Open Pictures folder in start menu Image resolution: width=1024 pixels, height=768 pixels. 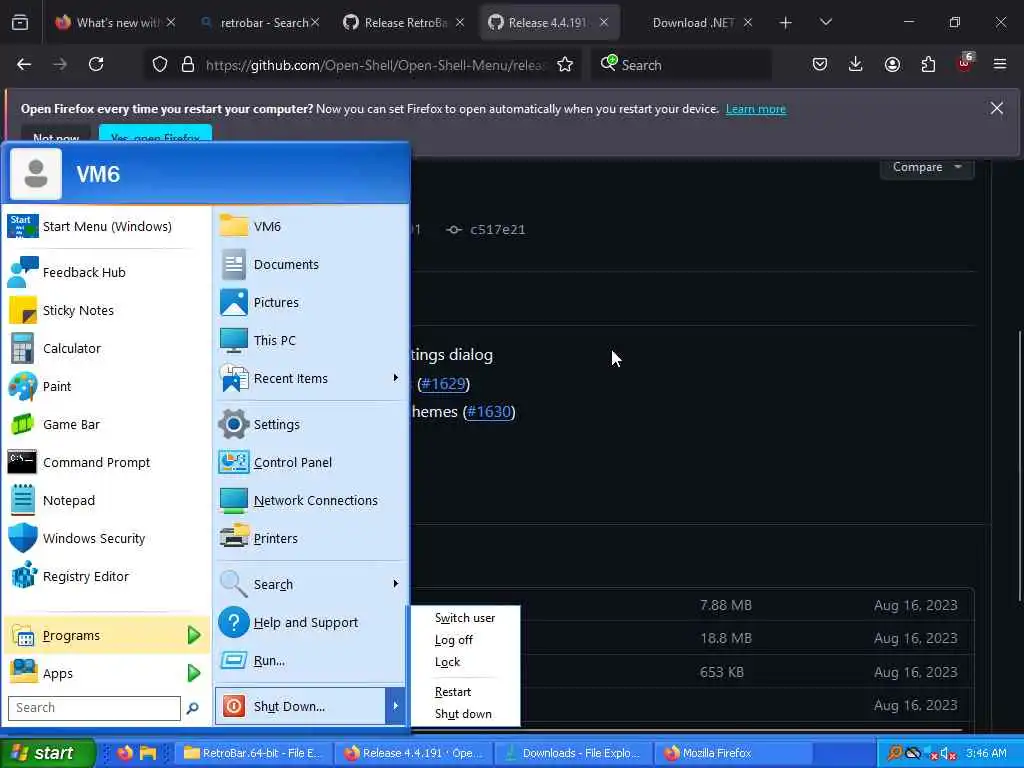tap(311, 302)
